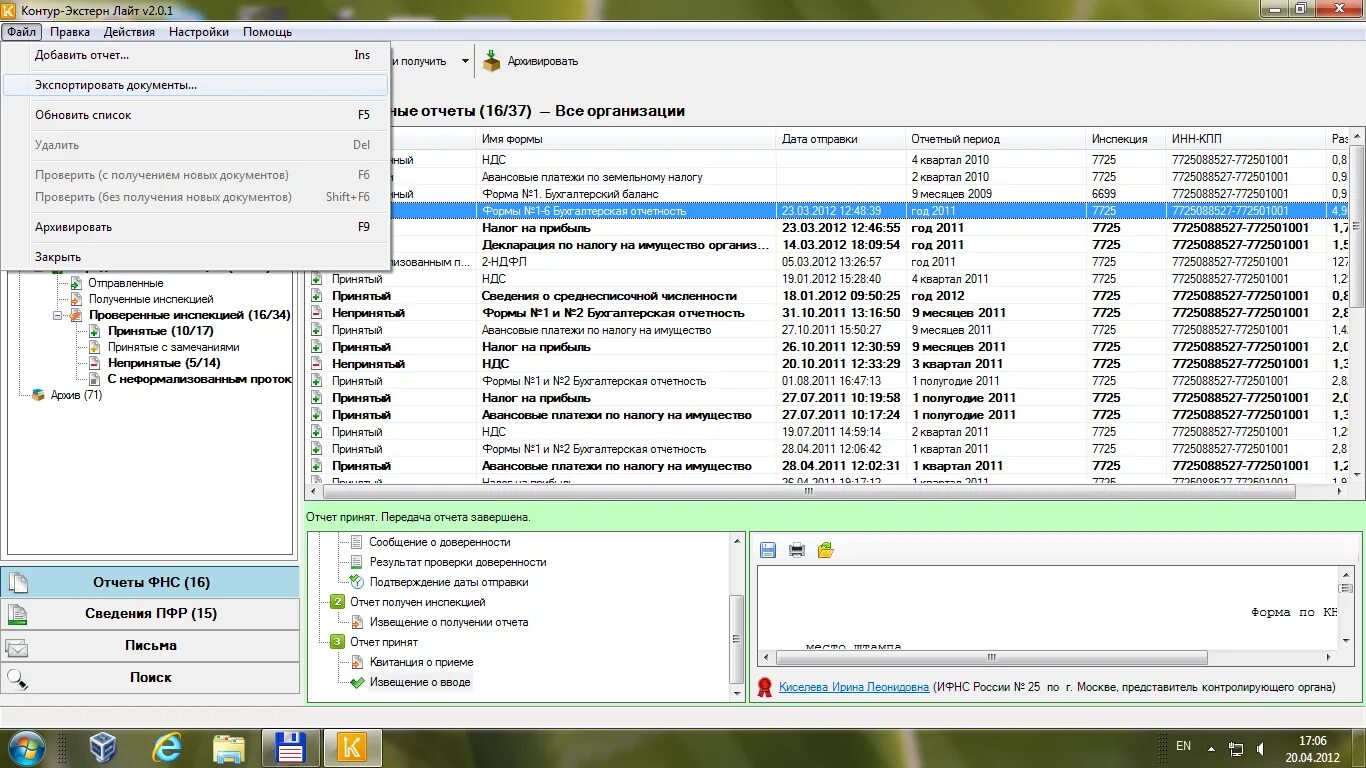This screenshot has width=1366, height=768.
Task: Click the green checkmark icon of Извещение о вводе
Action: tap(357, 682)
